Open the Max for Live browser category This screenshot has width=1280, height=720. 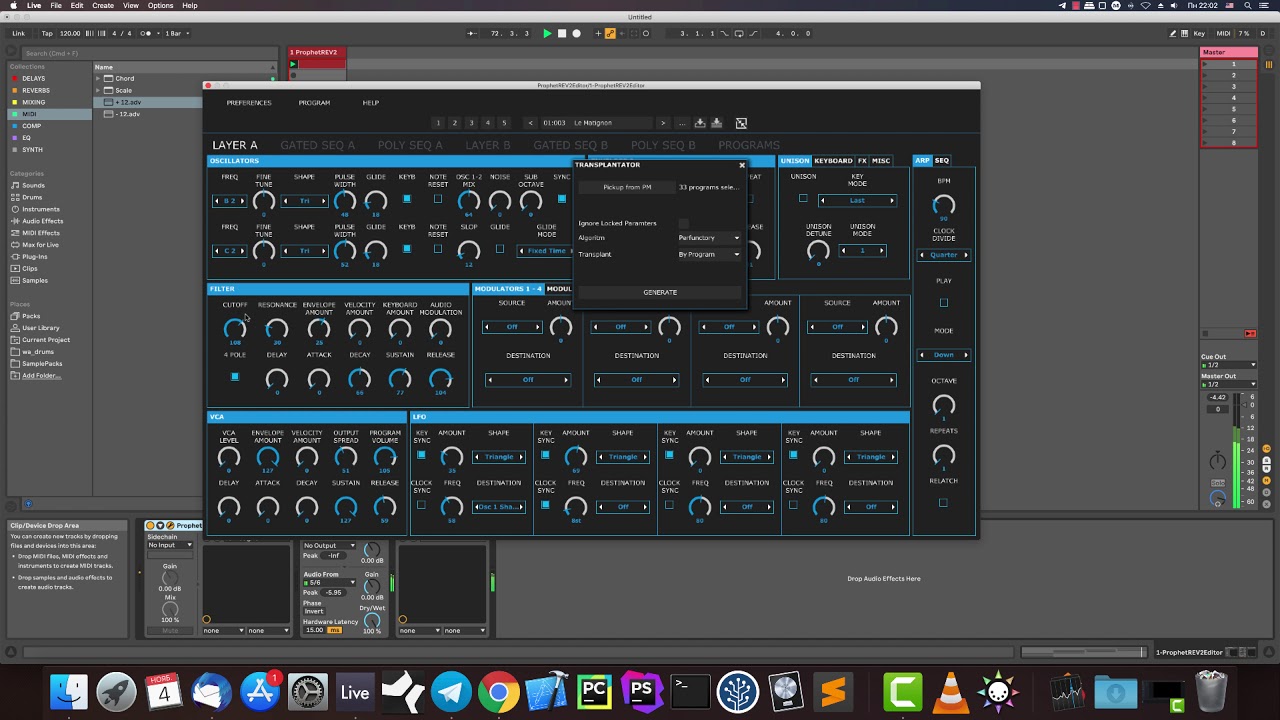(40, 245)
